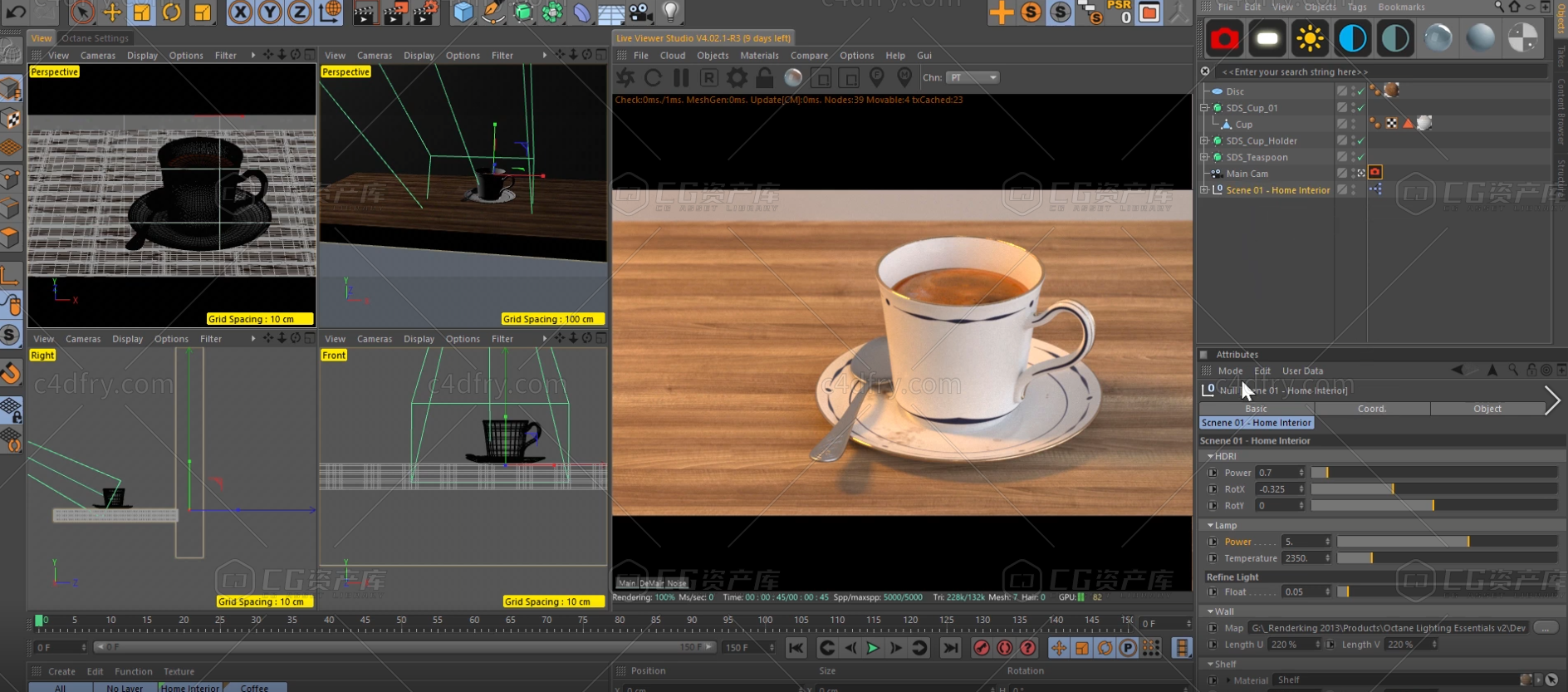Open the Chn channel dropdown
Screen dimensions: 1568x692
(x=973, y=77)
